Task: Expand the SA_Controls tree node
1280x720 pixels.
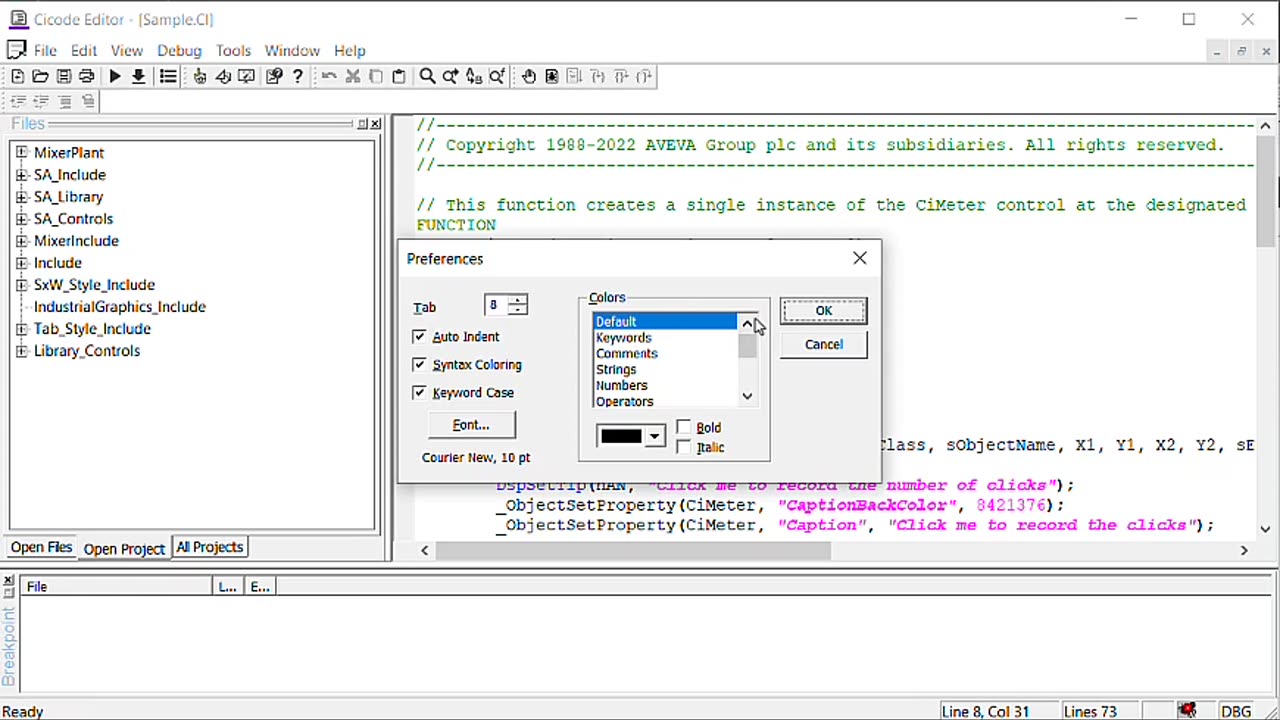Action: pyautogui.click(x=21, y=219)
